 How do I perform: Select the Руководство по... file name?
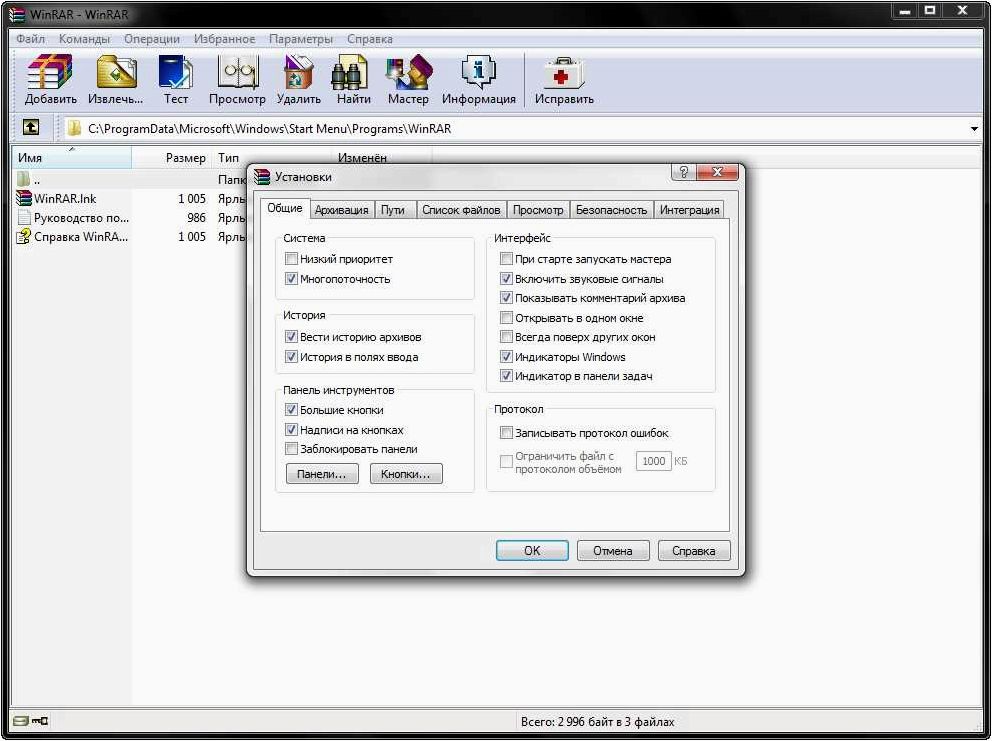click(82, 218)
